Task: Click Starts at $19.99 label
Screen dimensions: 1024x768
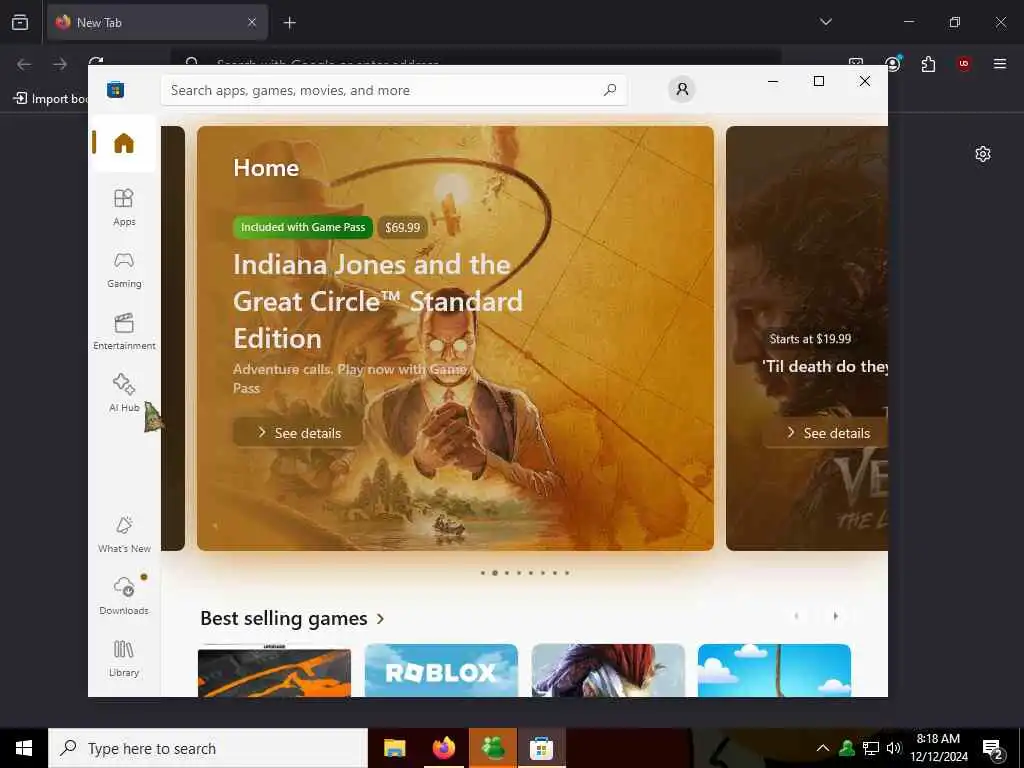Action: tap(810, 339)
